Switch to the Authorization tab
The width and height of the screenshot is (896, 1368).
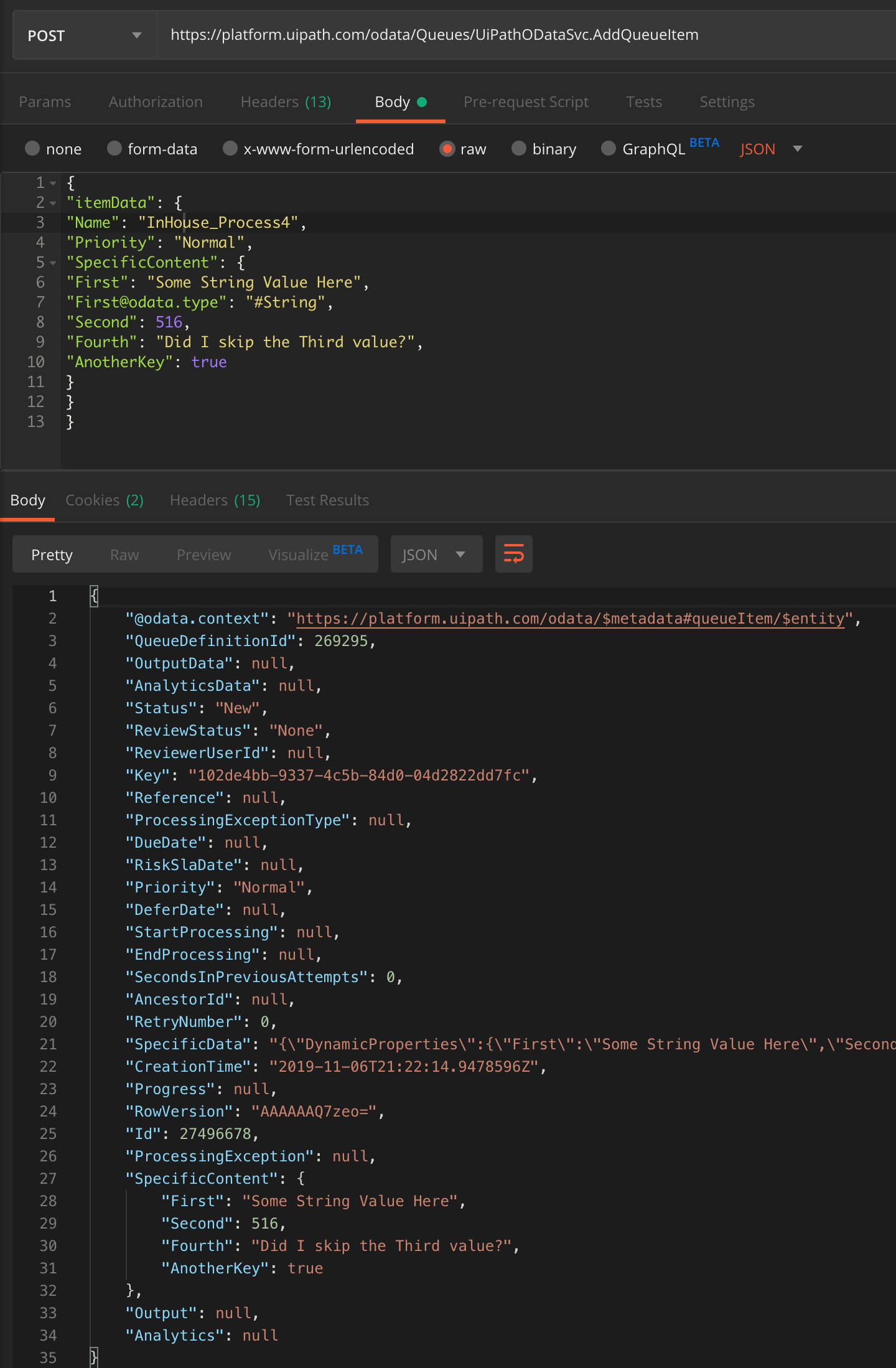(x=156, y=101)
